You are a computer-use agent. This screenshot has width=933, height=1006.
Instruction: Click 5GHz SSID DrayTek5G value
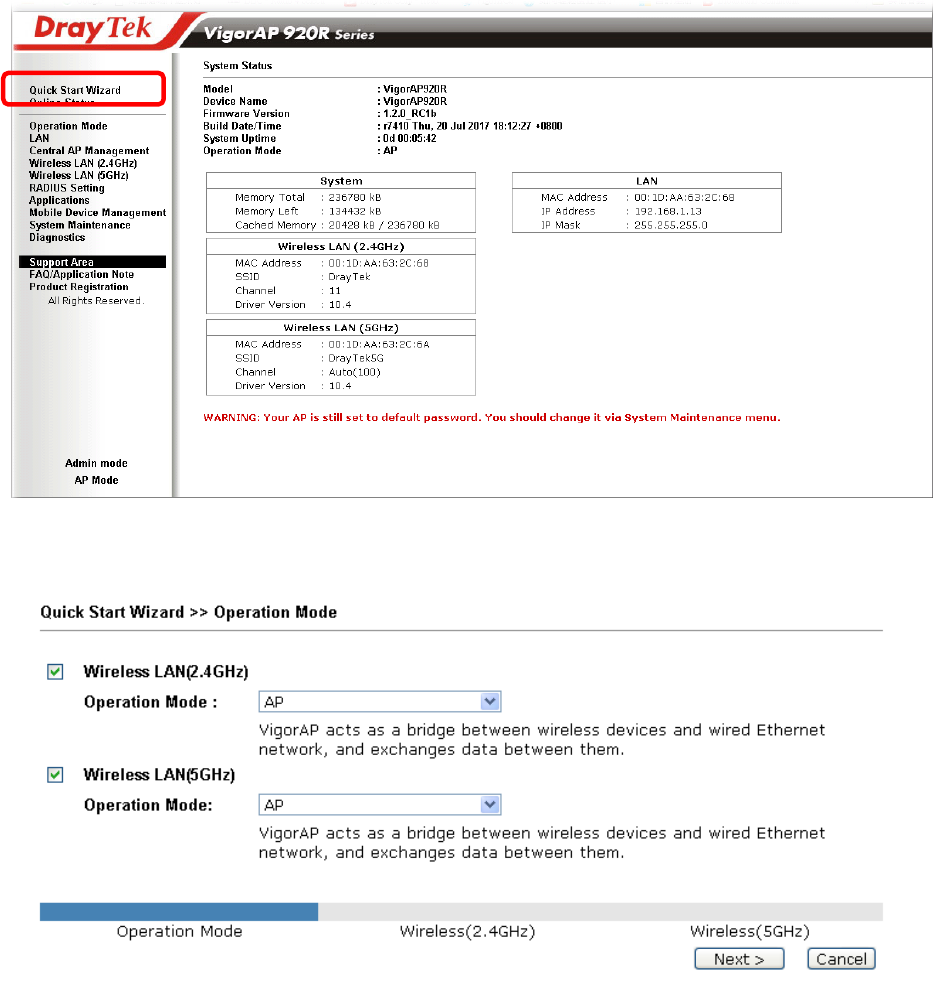356,359
